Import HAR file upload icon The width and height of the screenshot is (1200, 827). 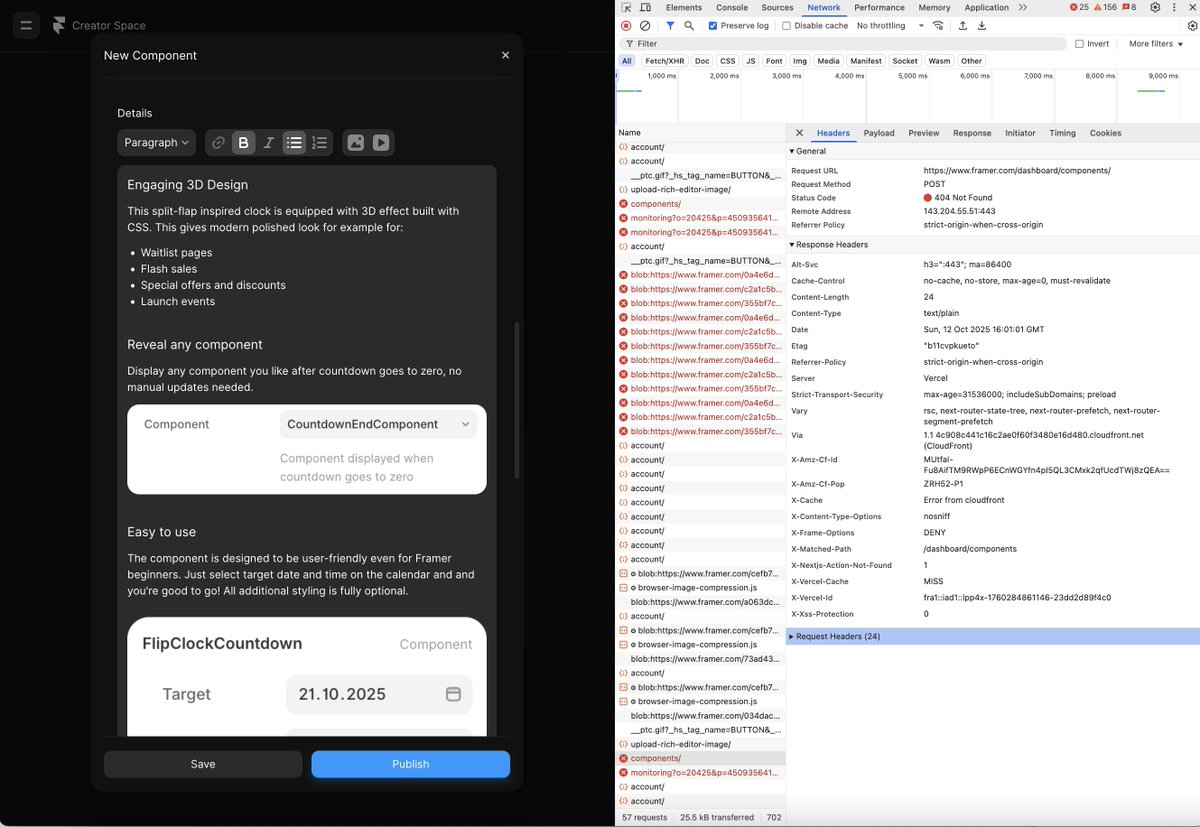click(962, 25)
